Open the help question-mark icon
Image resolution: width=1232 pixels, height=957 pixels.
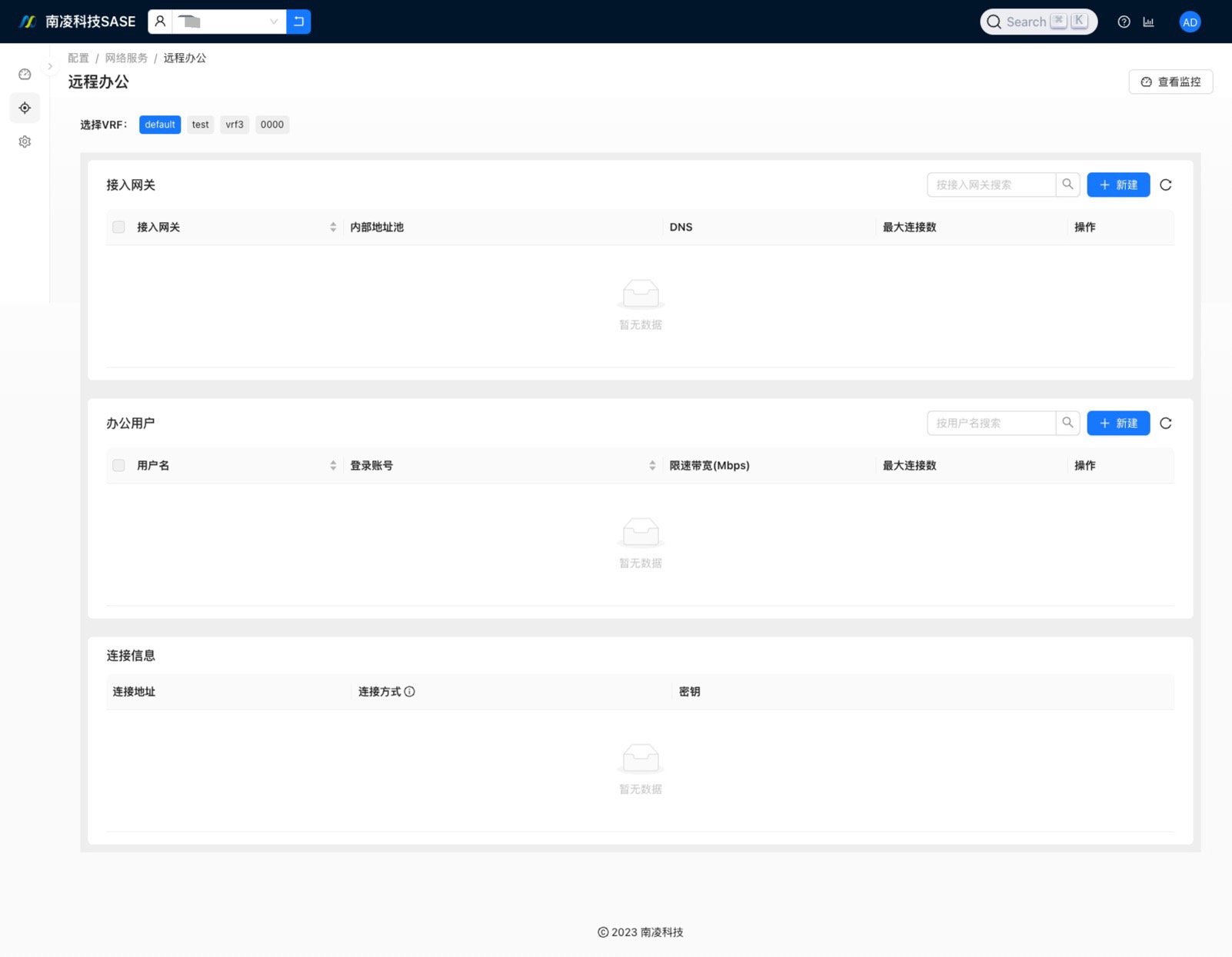pos(1124,22)
